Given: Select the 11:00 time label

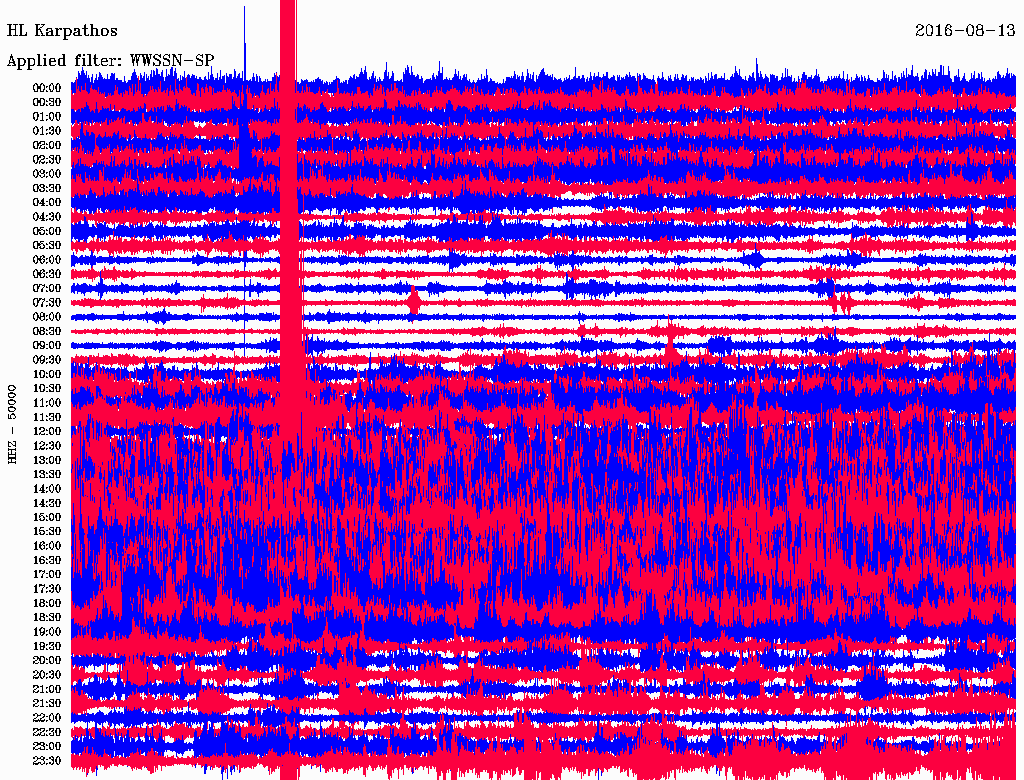Looking at the screenshot, I should point(47,402).
